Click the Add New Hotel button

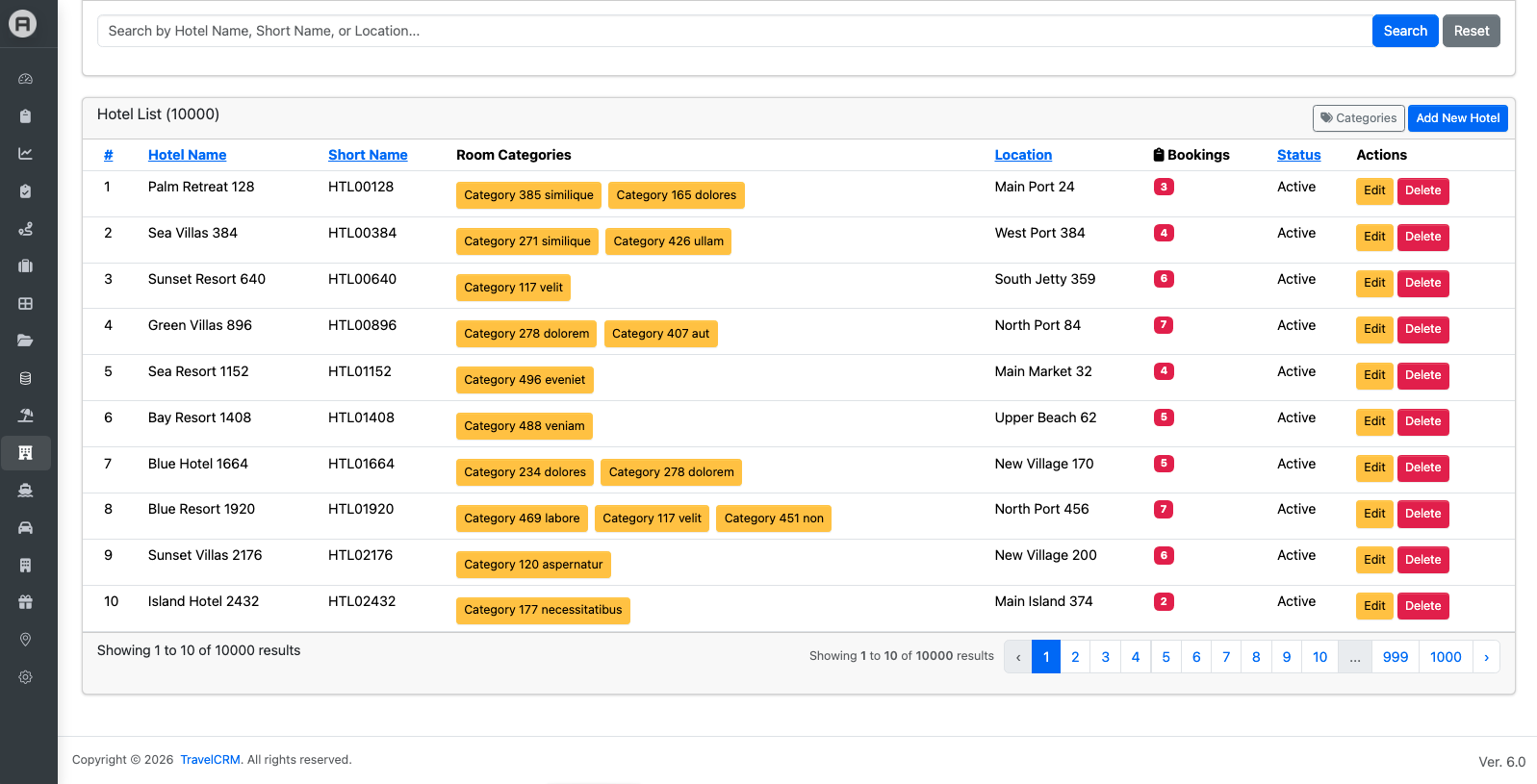(x=1457, y=118)
